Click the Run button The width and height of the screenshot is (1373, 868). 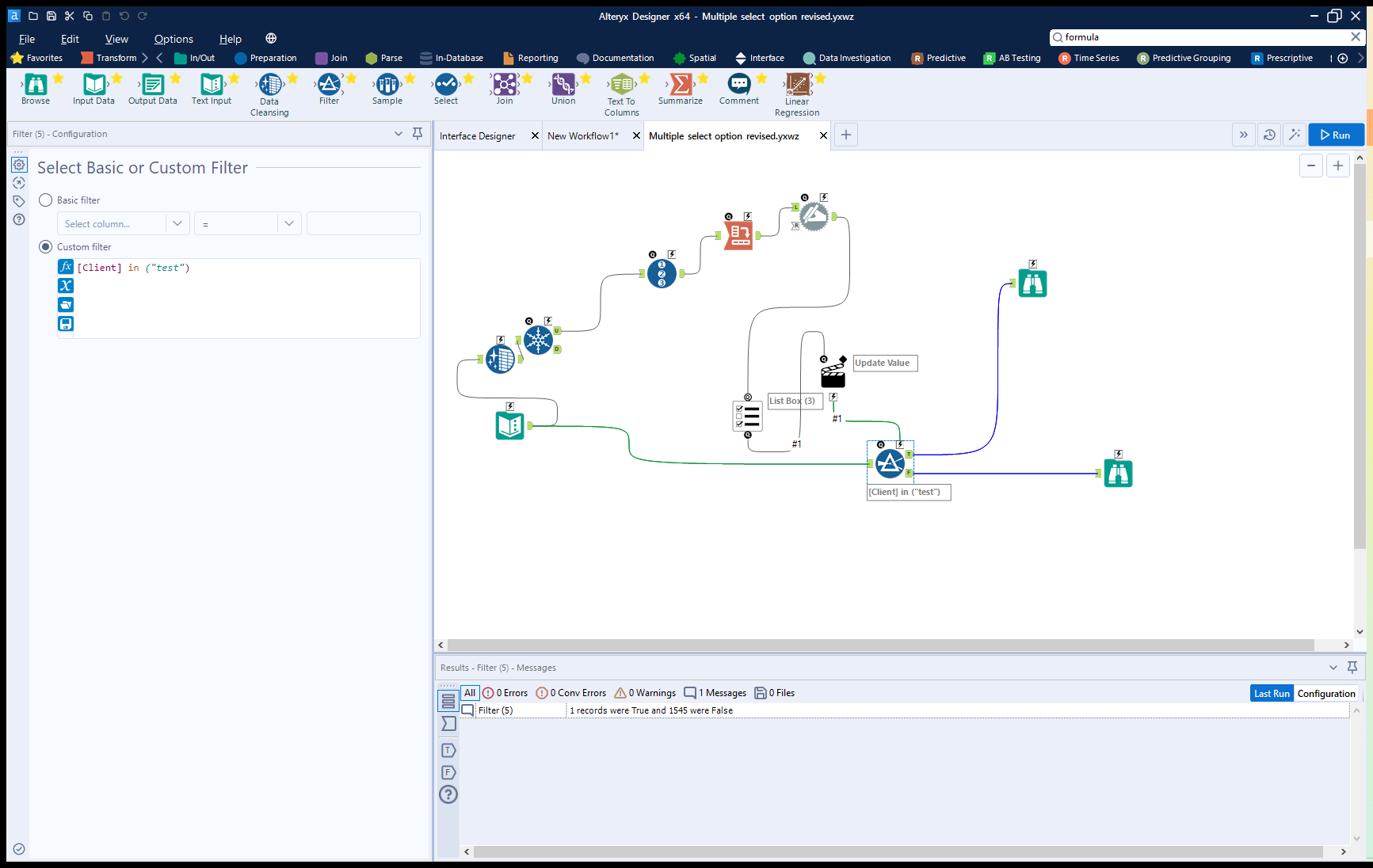coord(1336,135)
